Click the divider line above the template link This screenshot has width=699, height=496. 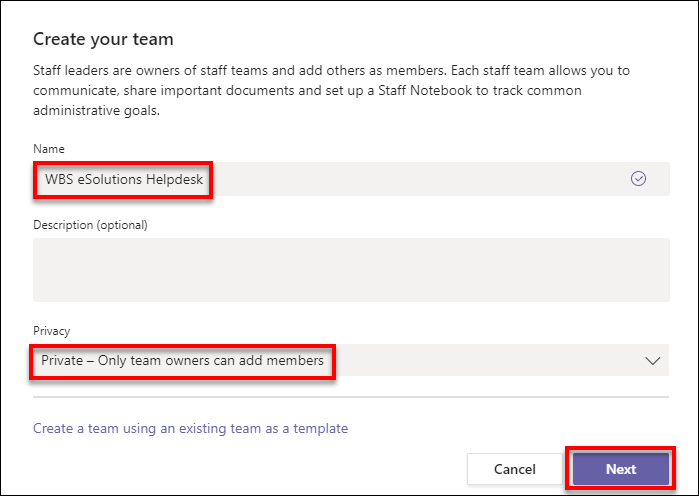350,397
